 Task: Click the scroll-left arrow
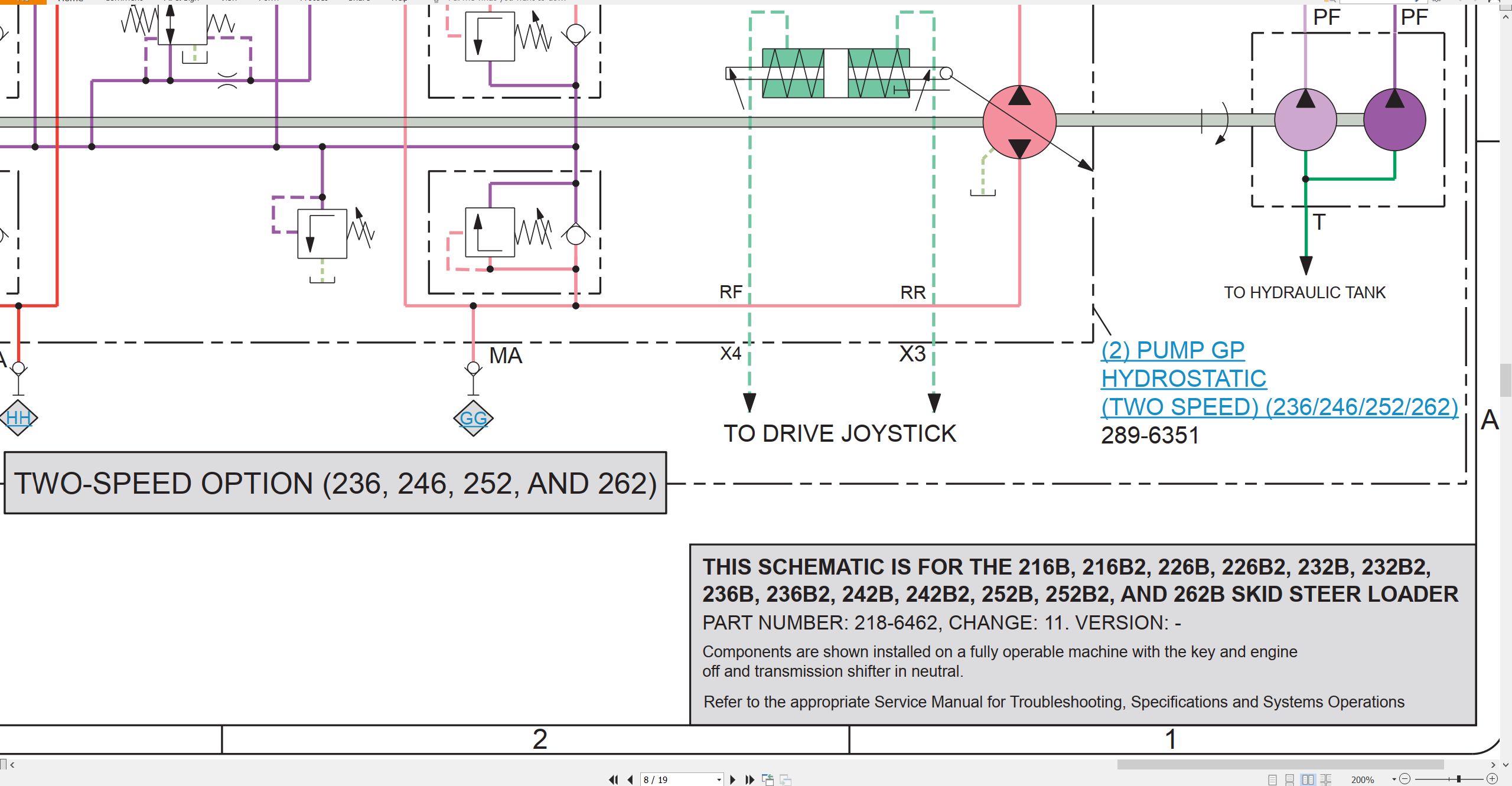pyautogui.click(x=12, y=764)
